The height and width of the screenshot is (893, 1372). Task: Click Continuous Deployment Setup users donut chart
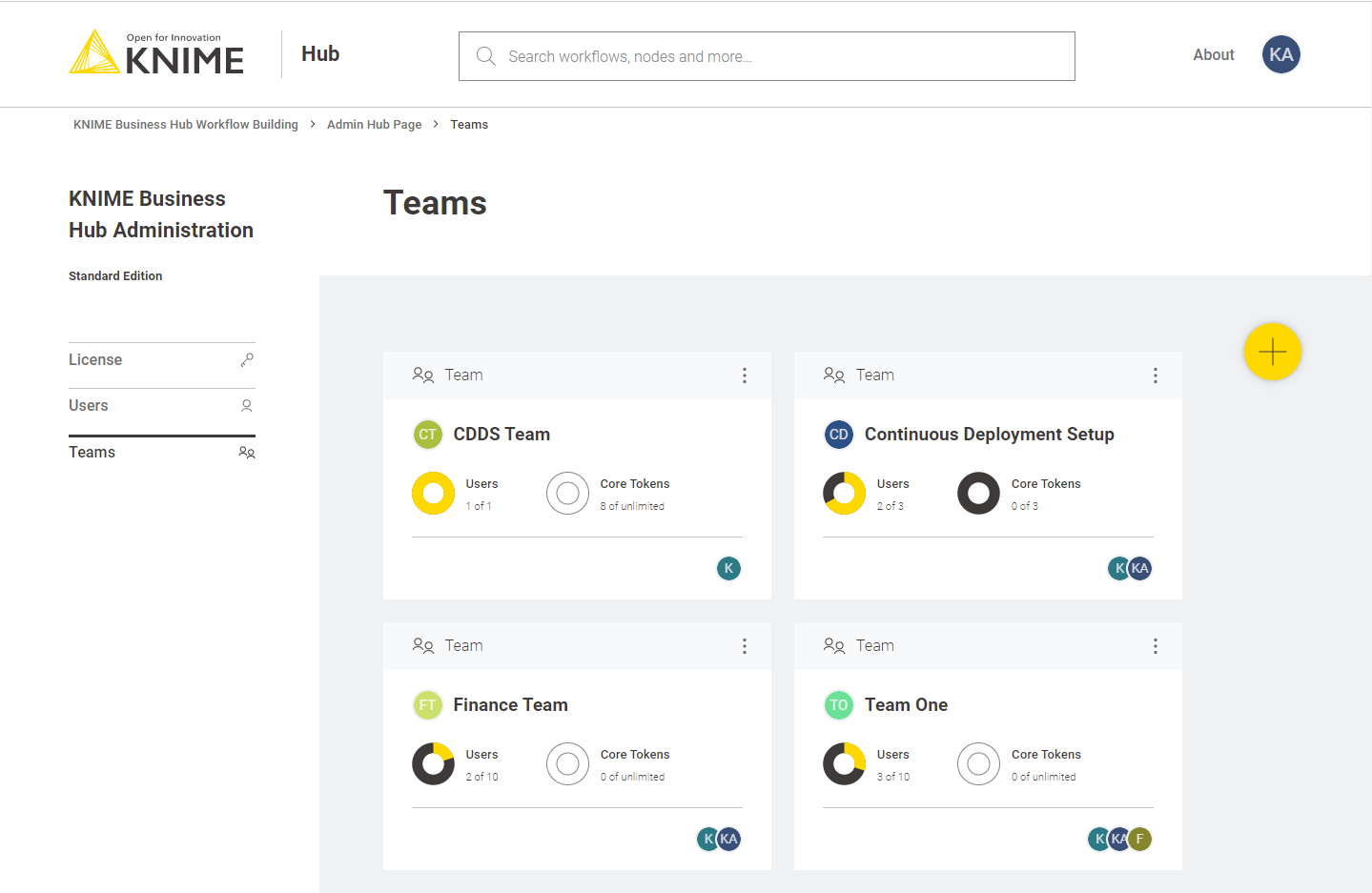[x=844, y=494]
